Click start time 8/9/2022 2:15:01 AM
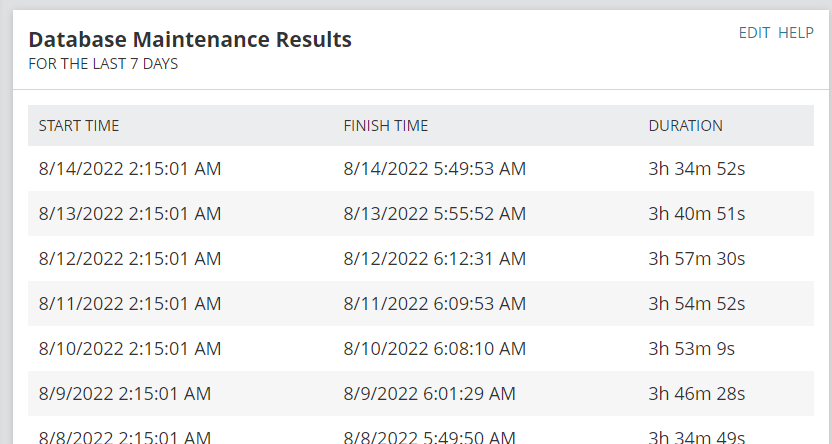 pyautogui.click(x=125, y=394)
